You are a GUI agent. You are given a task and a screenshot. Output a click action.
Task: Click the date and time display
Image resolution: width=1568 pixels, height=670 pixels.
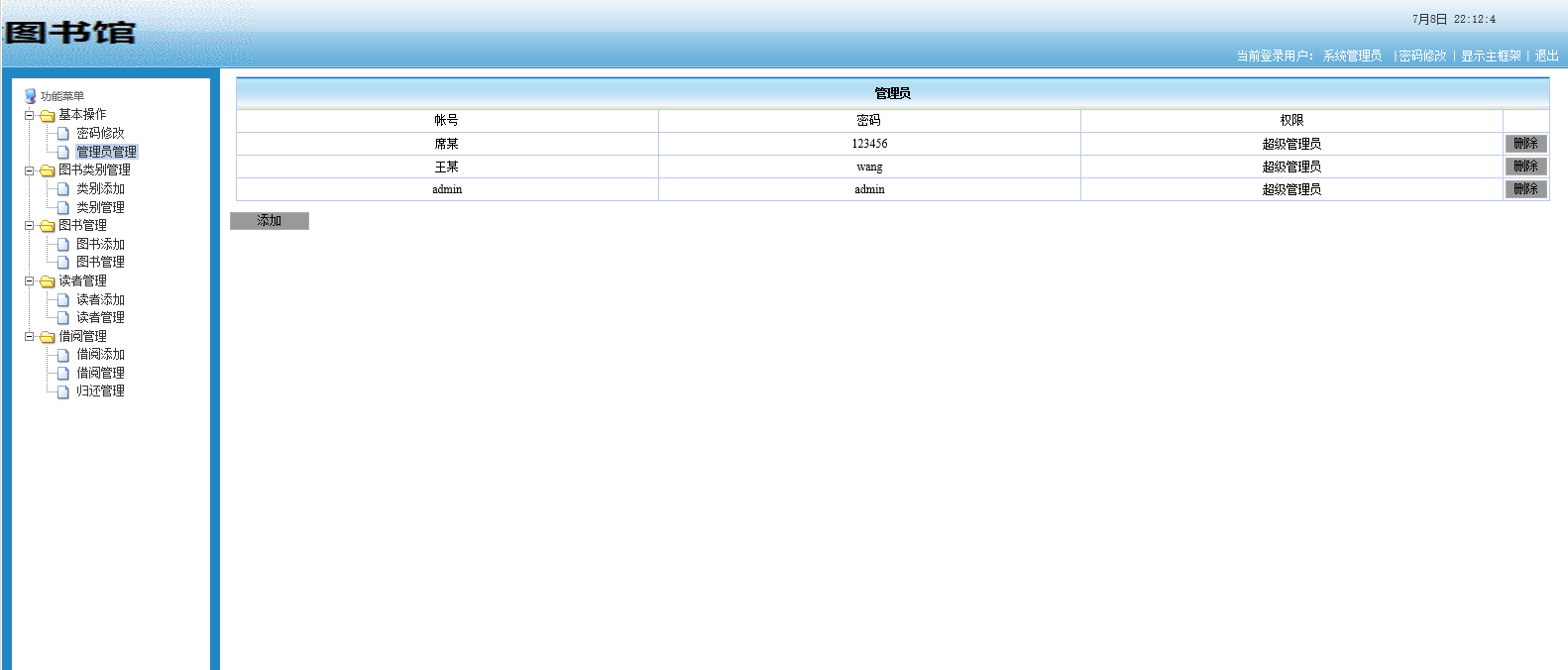pos(1454,20)
